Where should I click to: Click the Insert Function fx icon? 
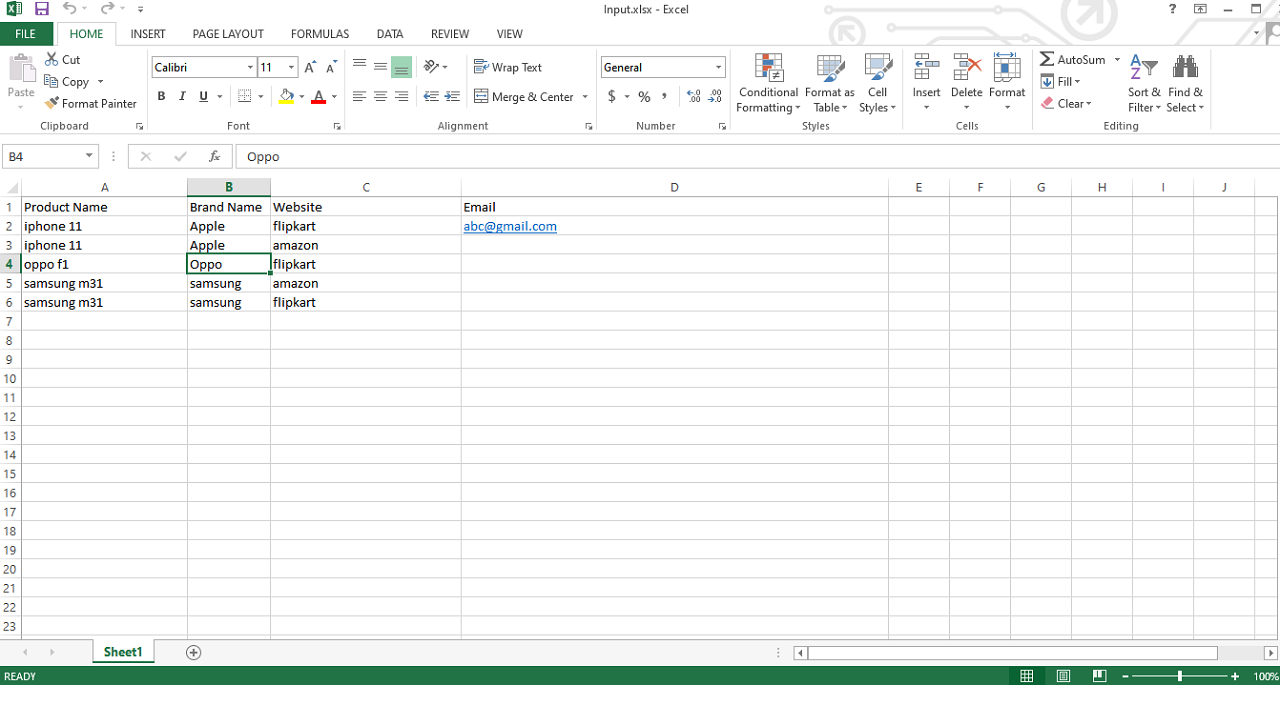[x=214, y=157]
